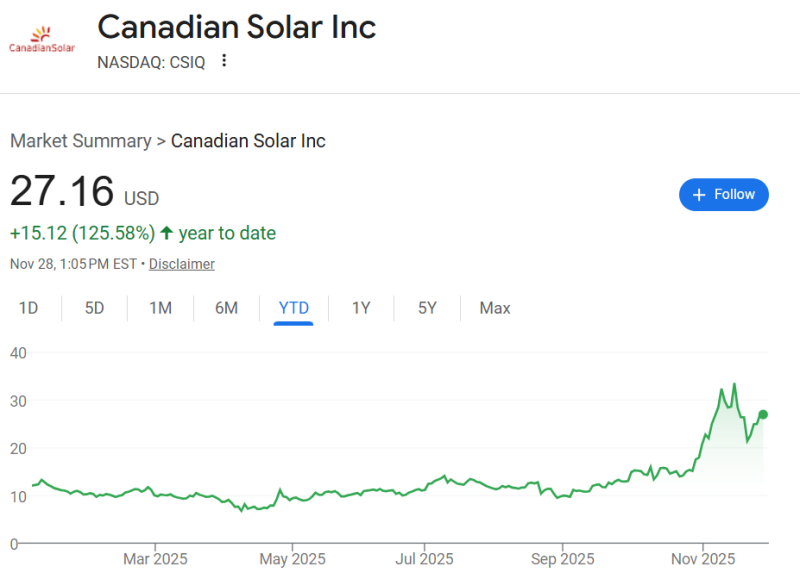Show the Max range price chart

[495, 308]
